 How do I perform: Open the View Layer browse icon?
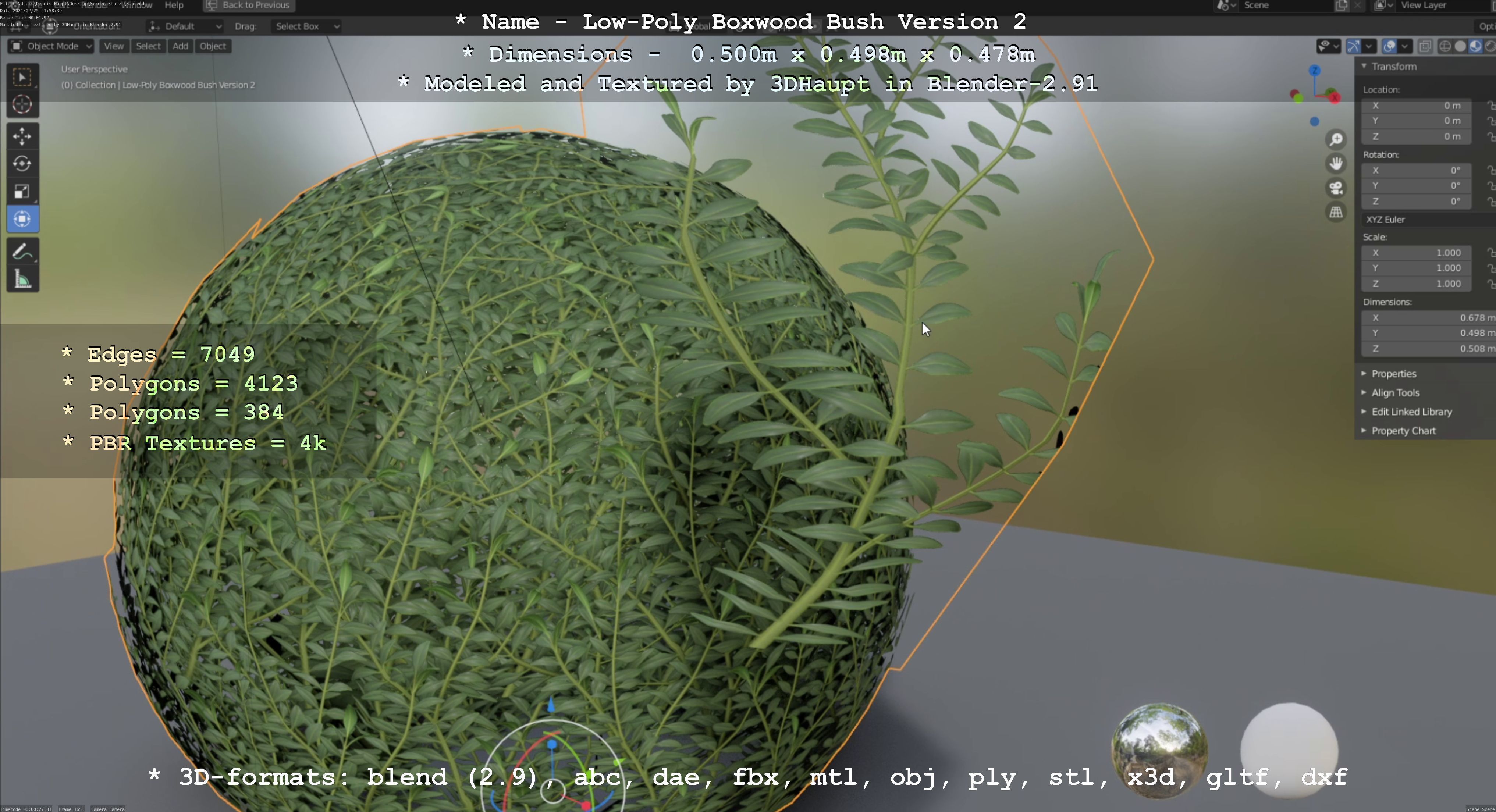(x=1384, y=5)
